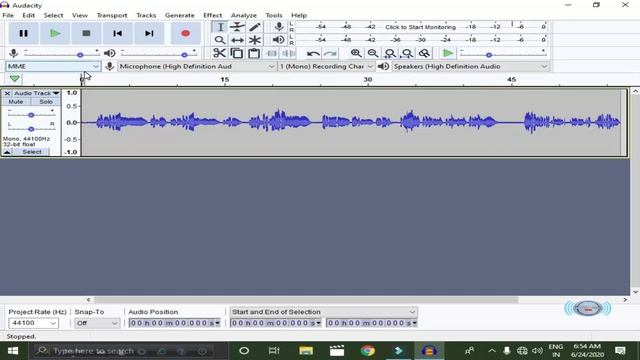This screenshot has height=360, width=640.
Task: Open the Audio Track name dropdown menu
Action: (36, 93)
